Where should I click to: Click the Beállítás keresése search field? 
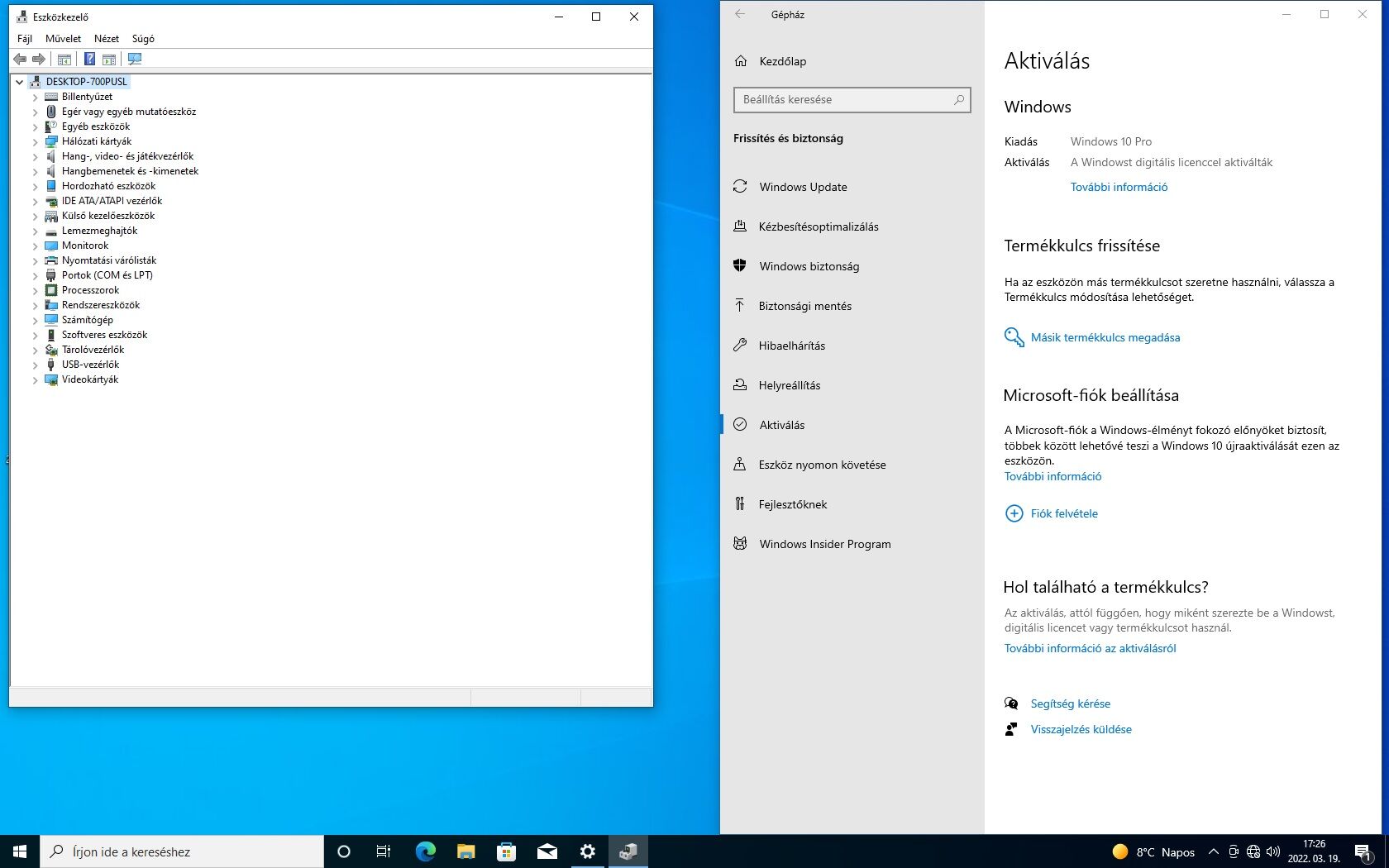[x=852, y=99]
